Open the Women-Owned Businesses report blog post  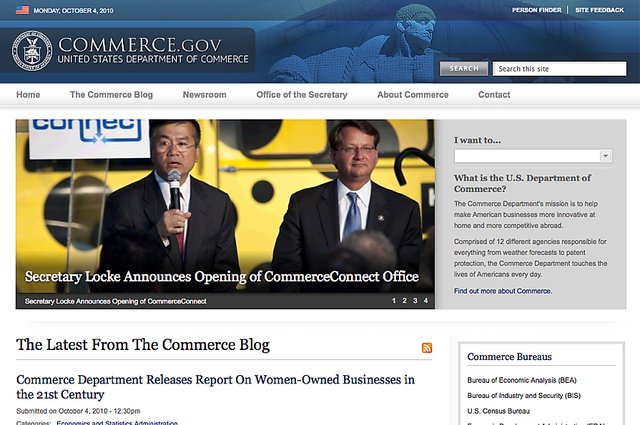(x=215, y=387)
